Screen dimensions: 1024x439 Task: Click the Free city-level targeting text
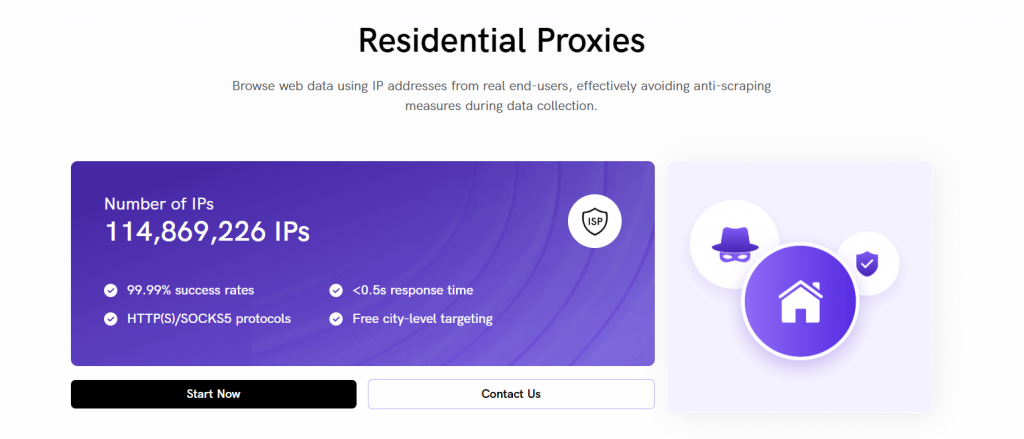click(x=422, y=319)
